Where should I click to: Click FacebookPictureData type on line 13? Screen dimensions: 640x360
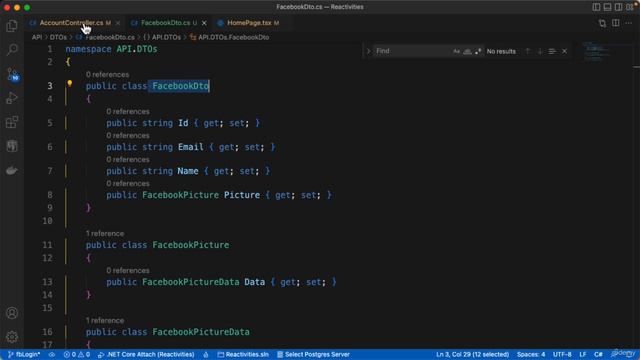pos(191,282)
